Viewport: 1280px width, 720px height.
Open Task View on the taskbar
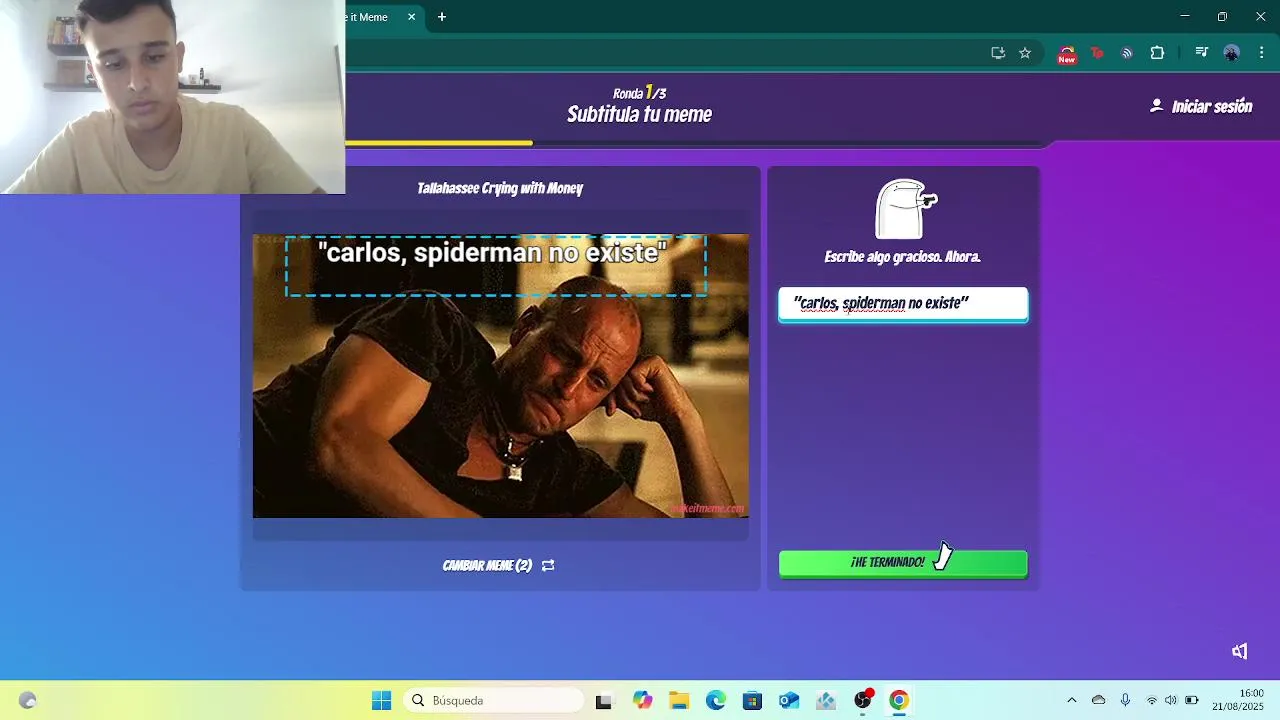[x=603, y=701]
